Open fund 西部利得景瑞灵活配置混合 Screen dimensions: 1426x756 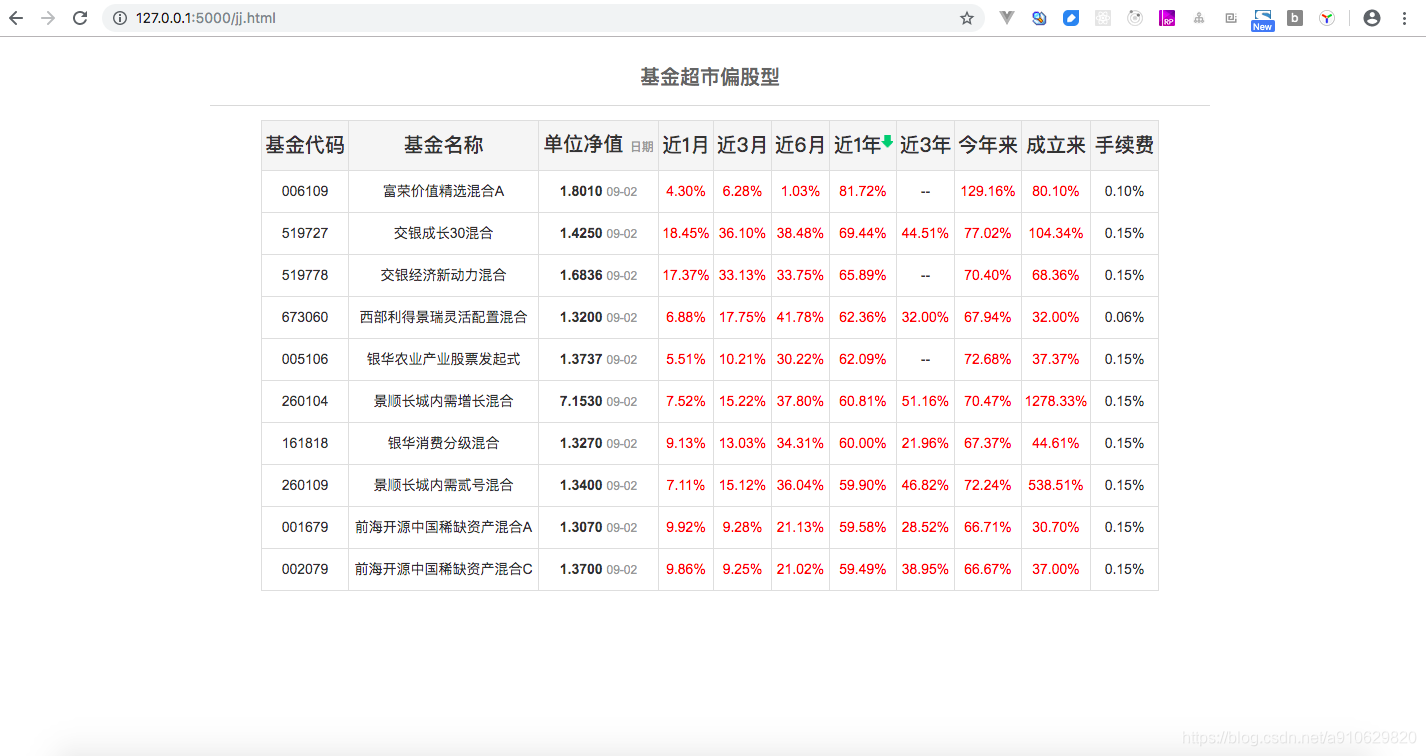point(443,317)
